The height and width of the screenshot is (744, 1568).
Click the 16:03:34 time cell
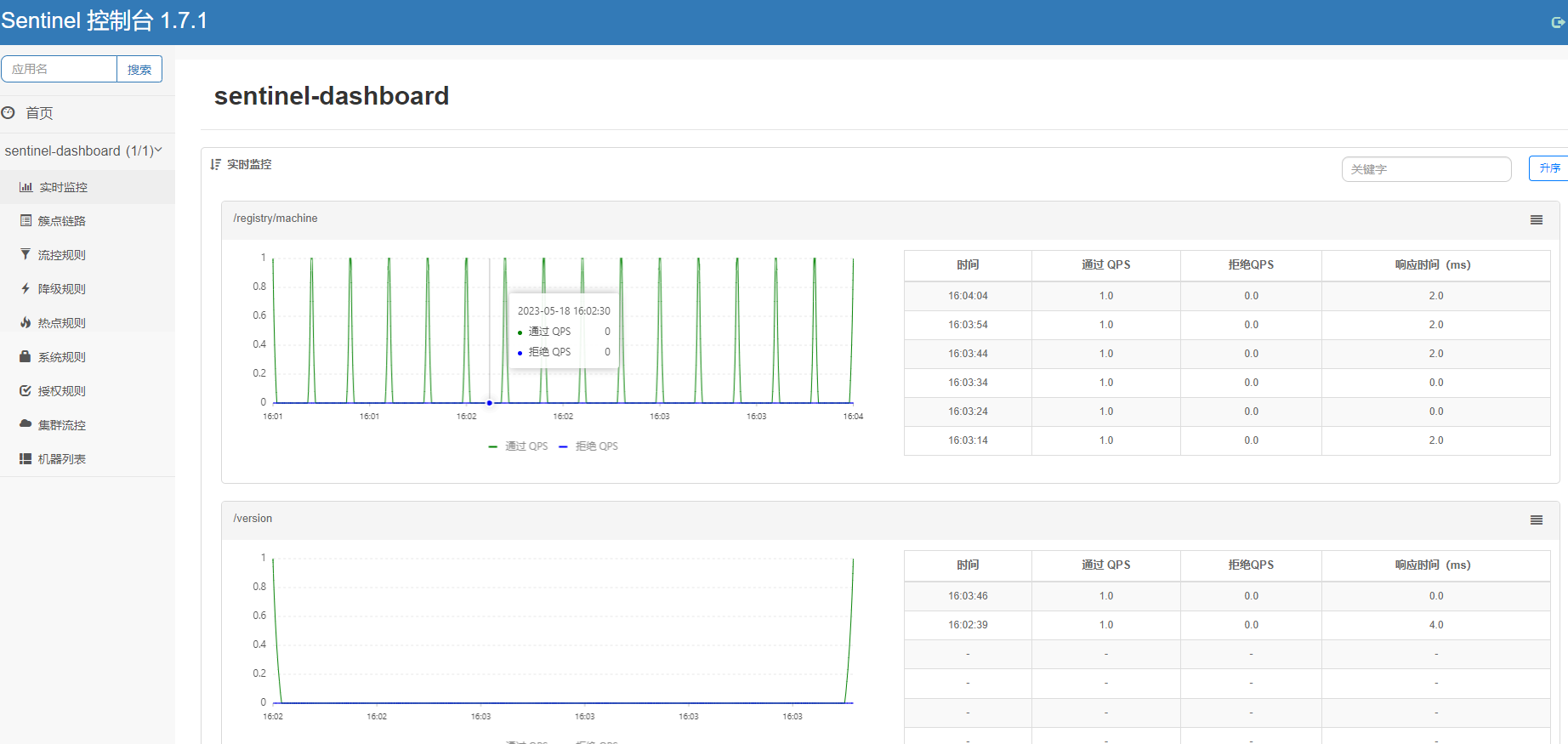(x=968, y=383)
